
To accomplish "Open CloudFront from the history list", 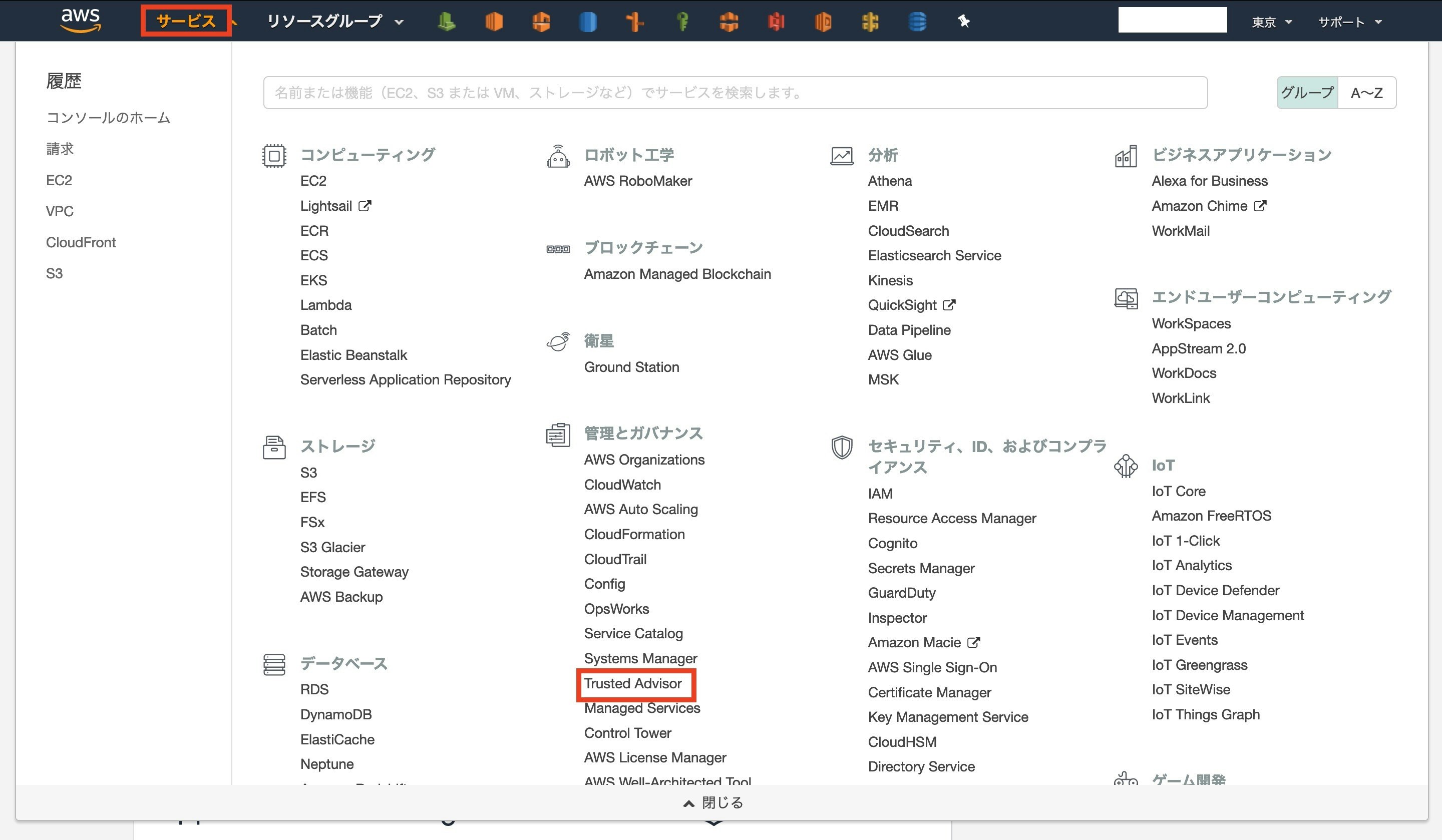I will pyautogui.click(x=81, y=242).
